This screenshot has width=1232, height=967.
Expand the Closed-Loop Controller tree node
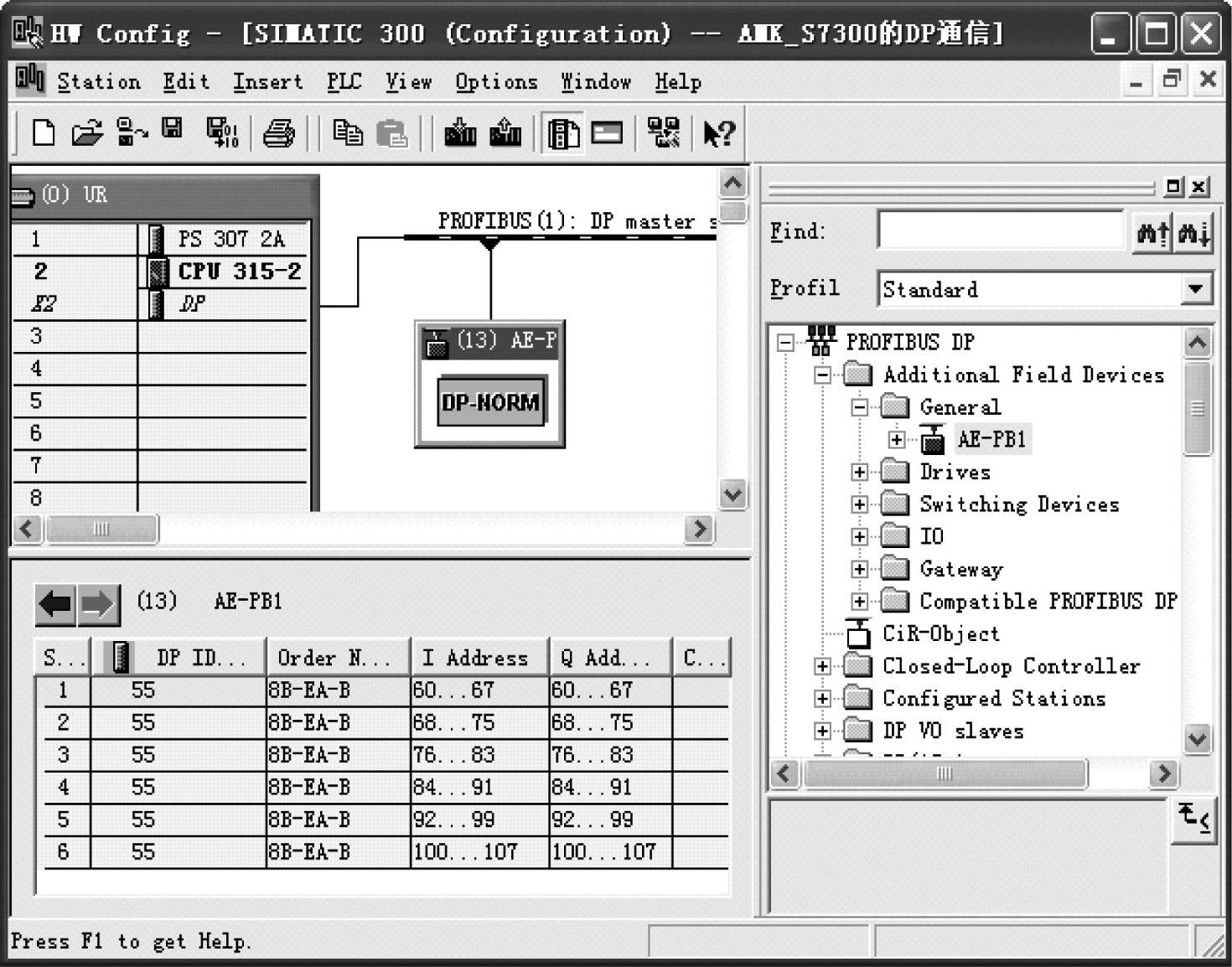[822, 666]
